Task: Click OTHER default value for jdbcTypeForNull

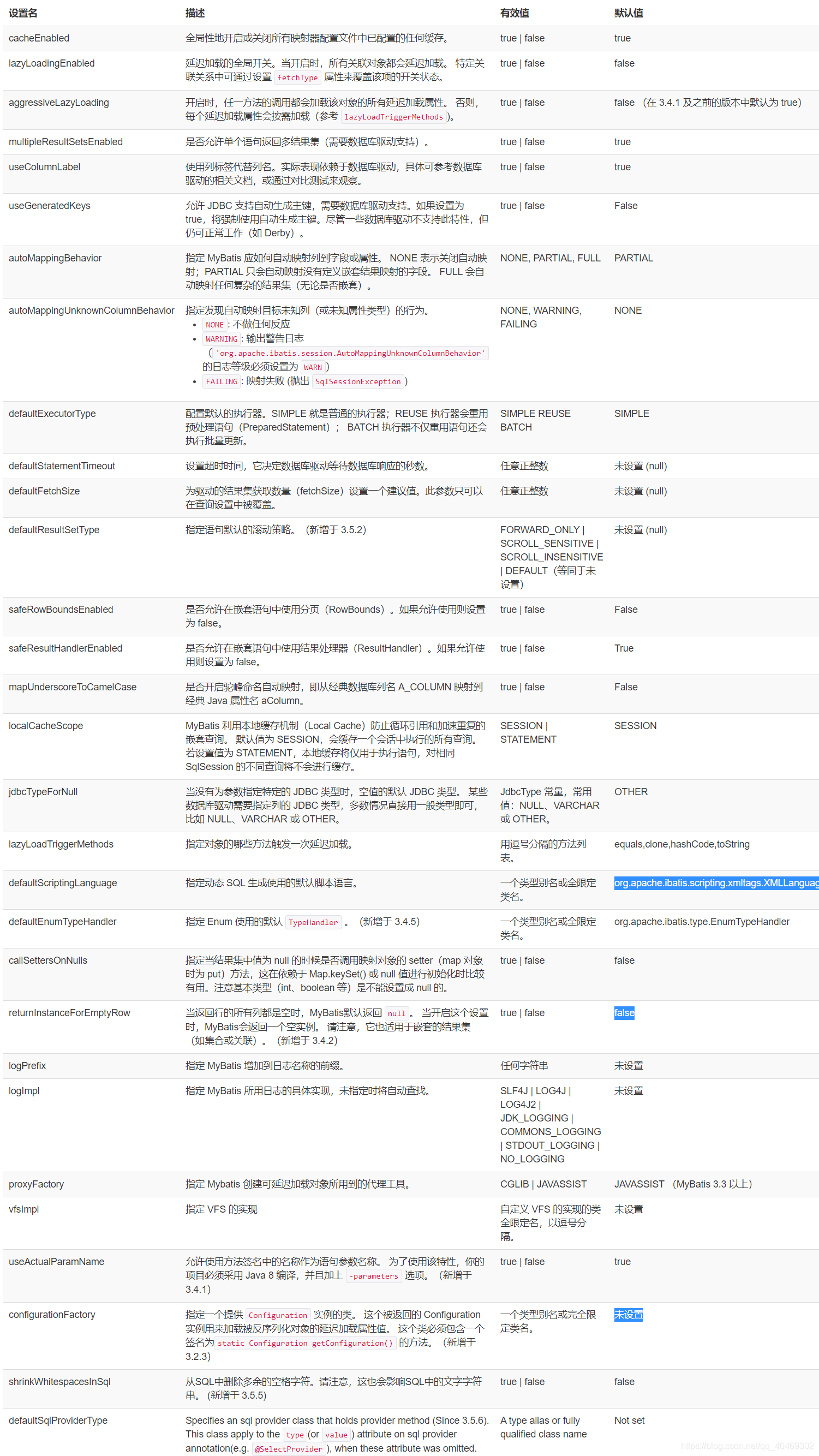Action: click(x=631, y=792)
